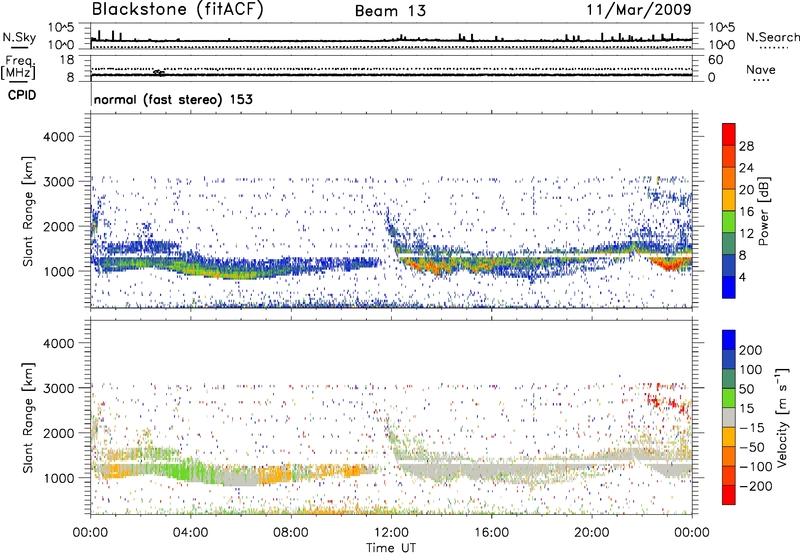Click the '08:00' time tick label
Viewport: 800px width, 554px height.
coord(290,533)
